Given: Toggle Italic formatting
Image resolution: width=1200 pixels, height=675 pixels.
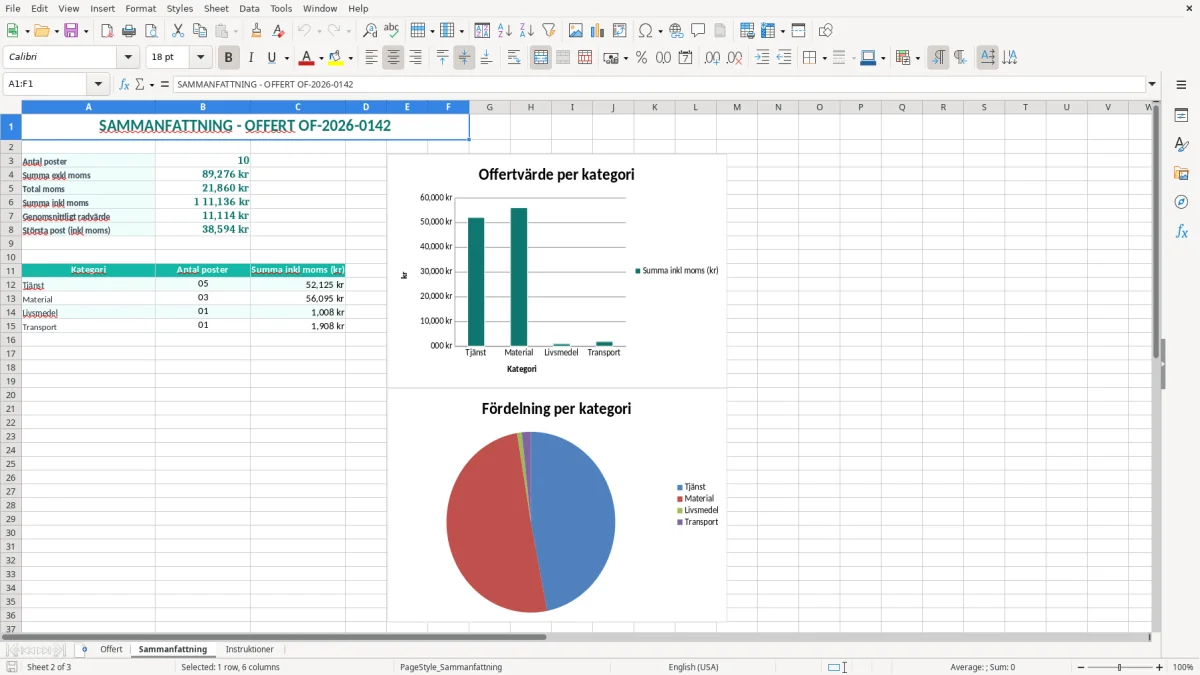Looking at the screenshot, I should 250,58.
